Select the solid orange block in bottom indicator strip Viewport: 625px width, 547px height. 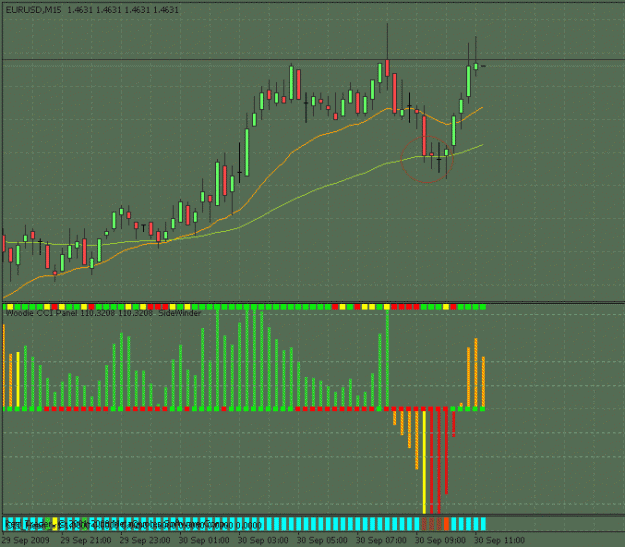click(446, 524)
